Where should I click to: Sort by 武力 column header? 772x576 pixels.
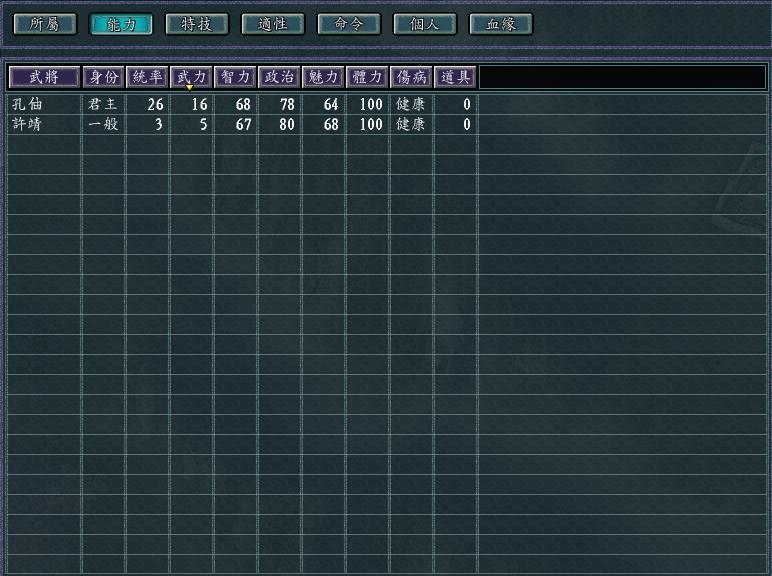[191, 77]
